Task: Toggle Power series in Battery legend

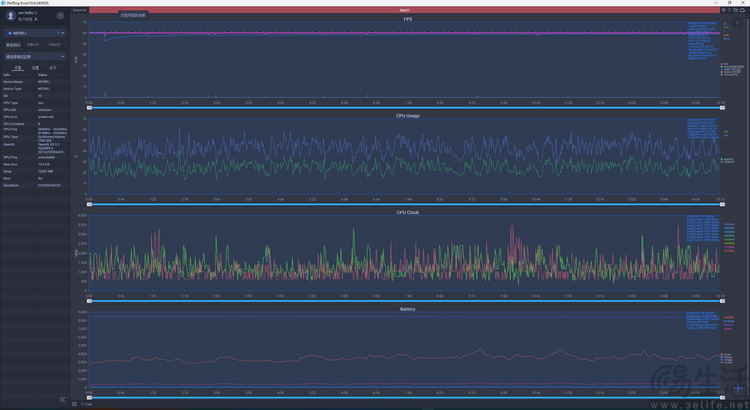Action: click(726, 355)
